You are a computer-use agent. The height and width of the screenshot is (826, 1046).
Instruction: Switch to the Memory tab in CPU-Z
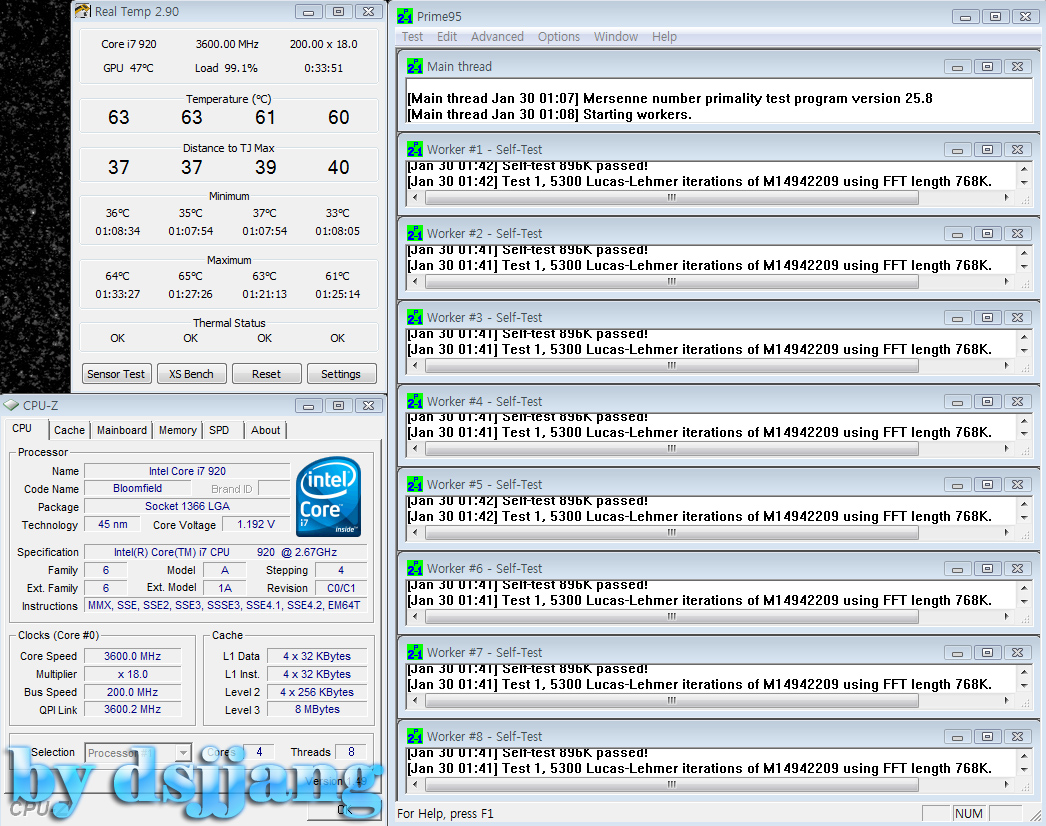[x=177, y=430]
